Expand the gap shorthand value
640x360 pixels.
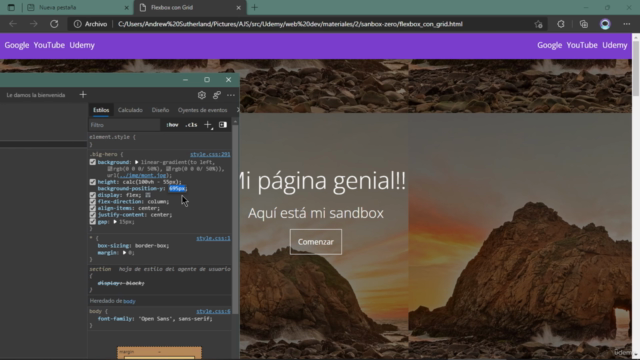[115, 222]
